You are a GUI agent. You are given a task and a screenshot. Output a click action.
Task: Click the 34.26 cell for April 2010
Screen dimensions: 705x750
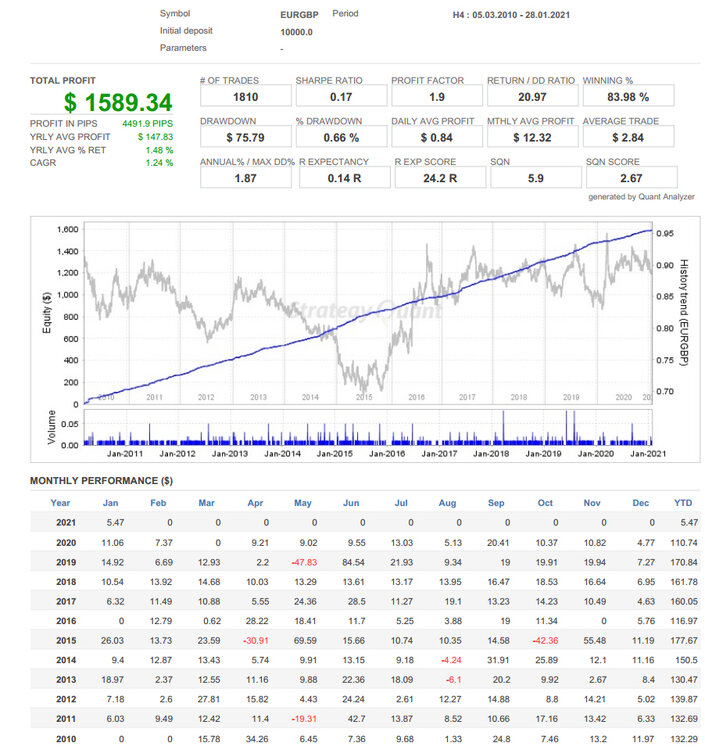tap(257, 739)
